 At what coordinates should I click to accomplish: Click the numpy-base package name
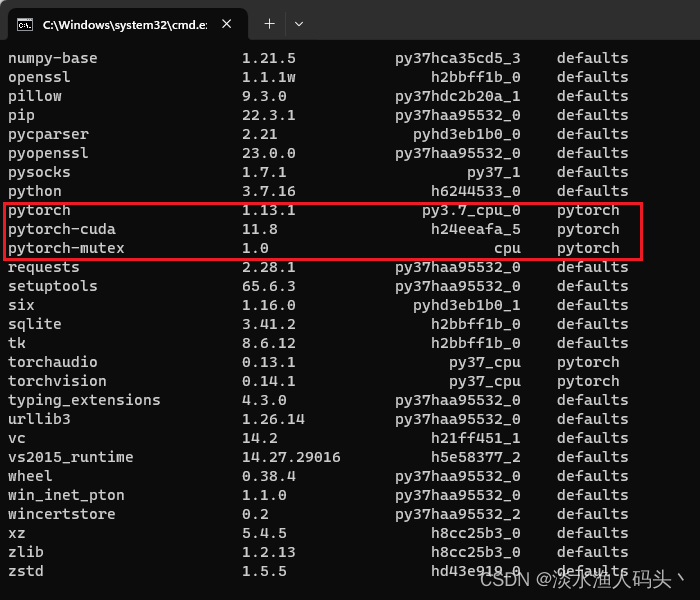point(53,58)
